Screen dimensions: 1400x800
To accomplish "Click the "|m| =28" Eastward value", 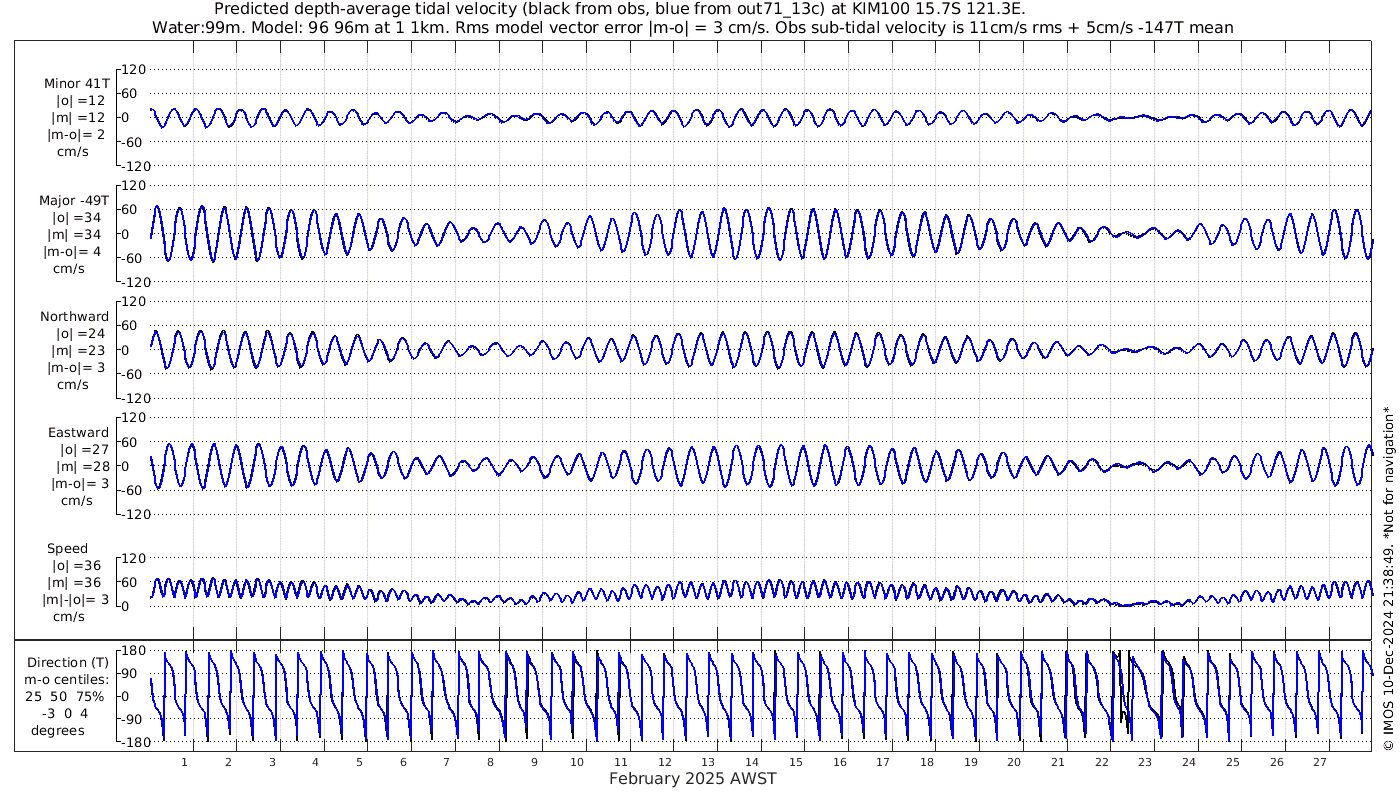I will pos(80,466).
